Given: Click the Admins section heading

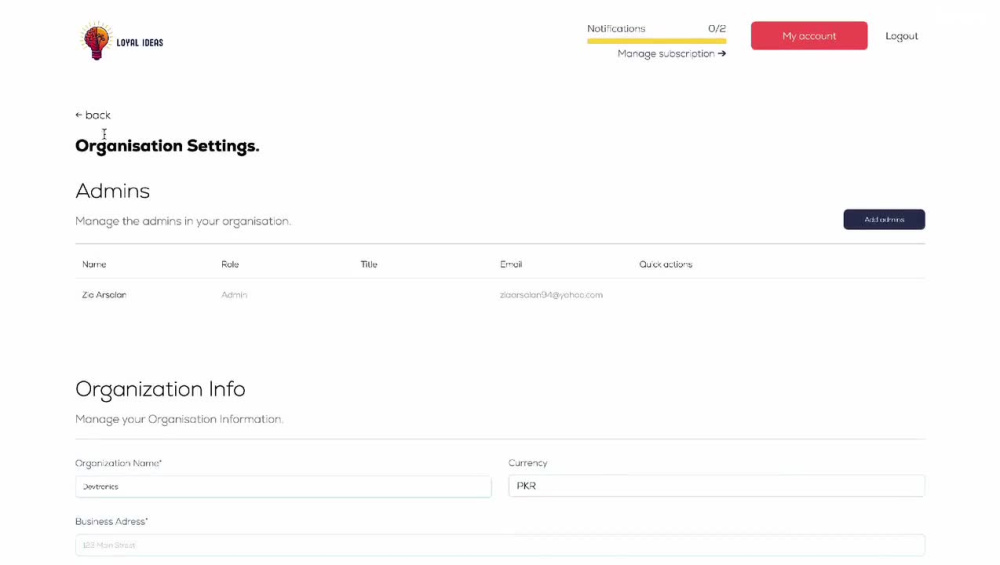Looking at the screenshot, I should point(112,191).
